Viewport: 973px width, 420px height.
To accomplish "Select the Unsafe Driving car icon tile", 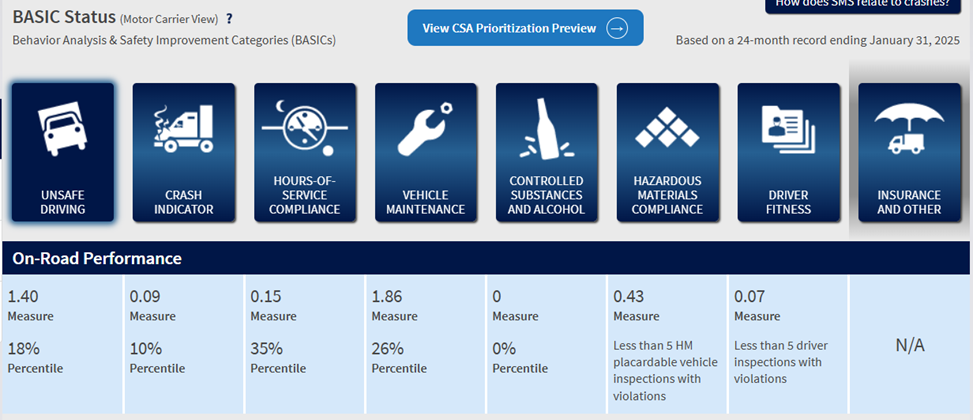I will pos(63,151).
